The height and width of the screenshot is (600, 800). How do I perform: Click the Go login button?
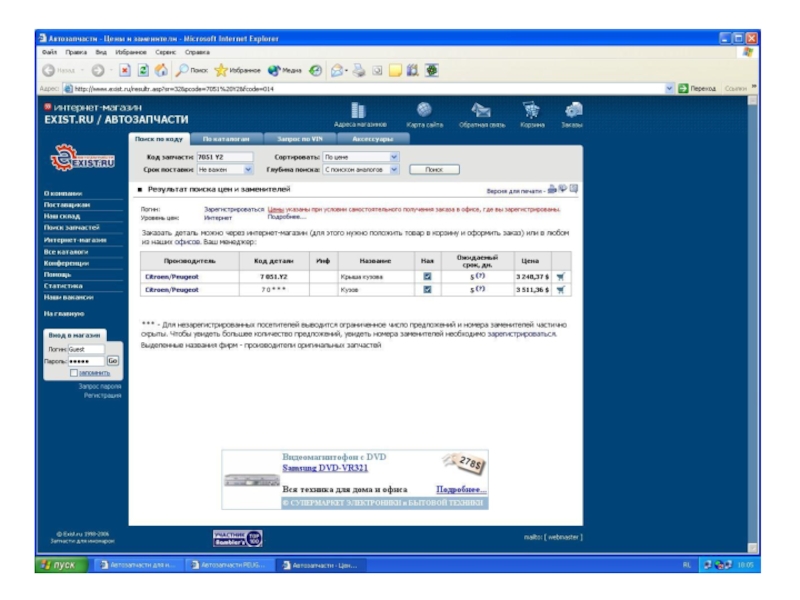[112, 361]
